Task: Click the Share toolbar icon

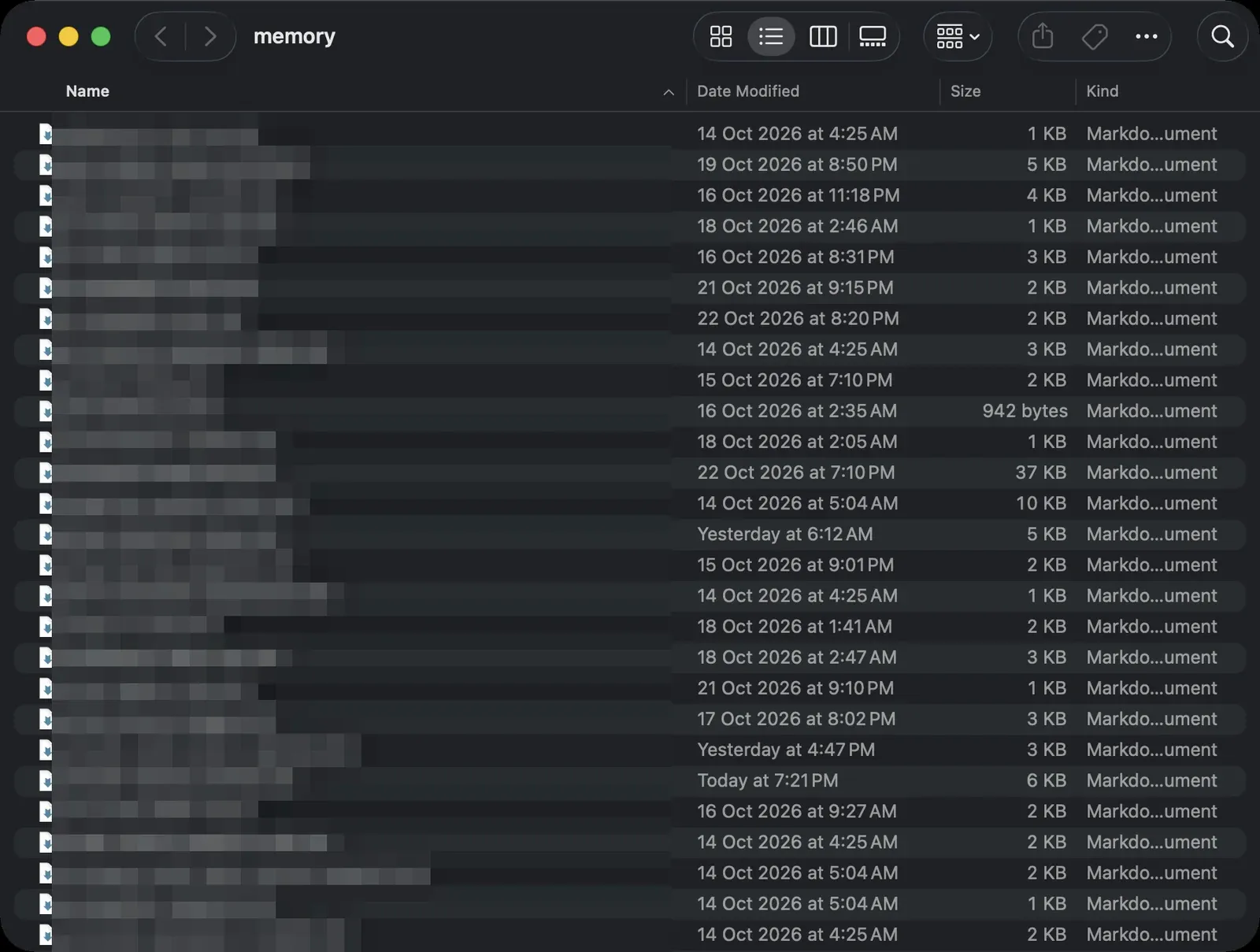Action: point(1043,36)
